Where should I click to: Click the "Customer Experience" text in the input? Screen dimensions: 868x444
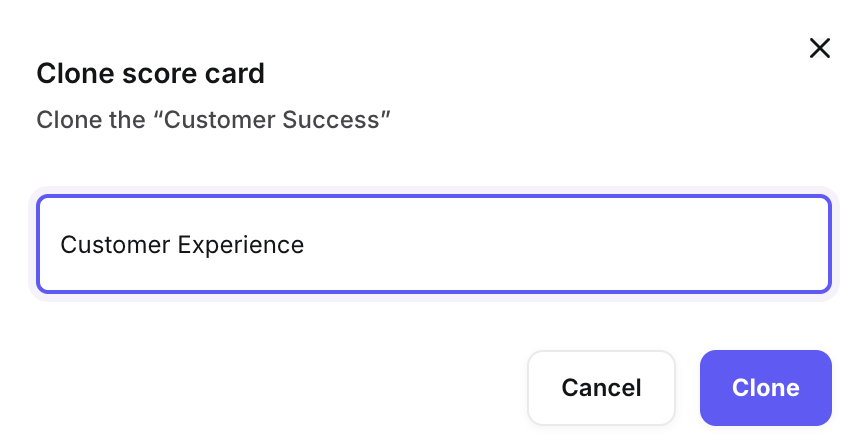[x=182, y=244]
